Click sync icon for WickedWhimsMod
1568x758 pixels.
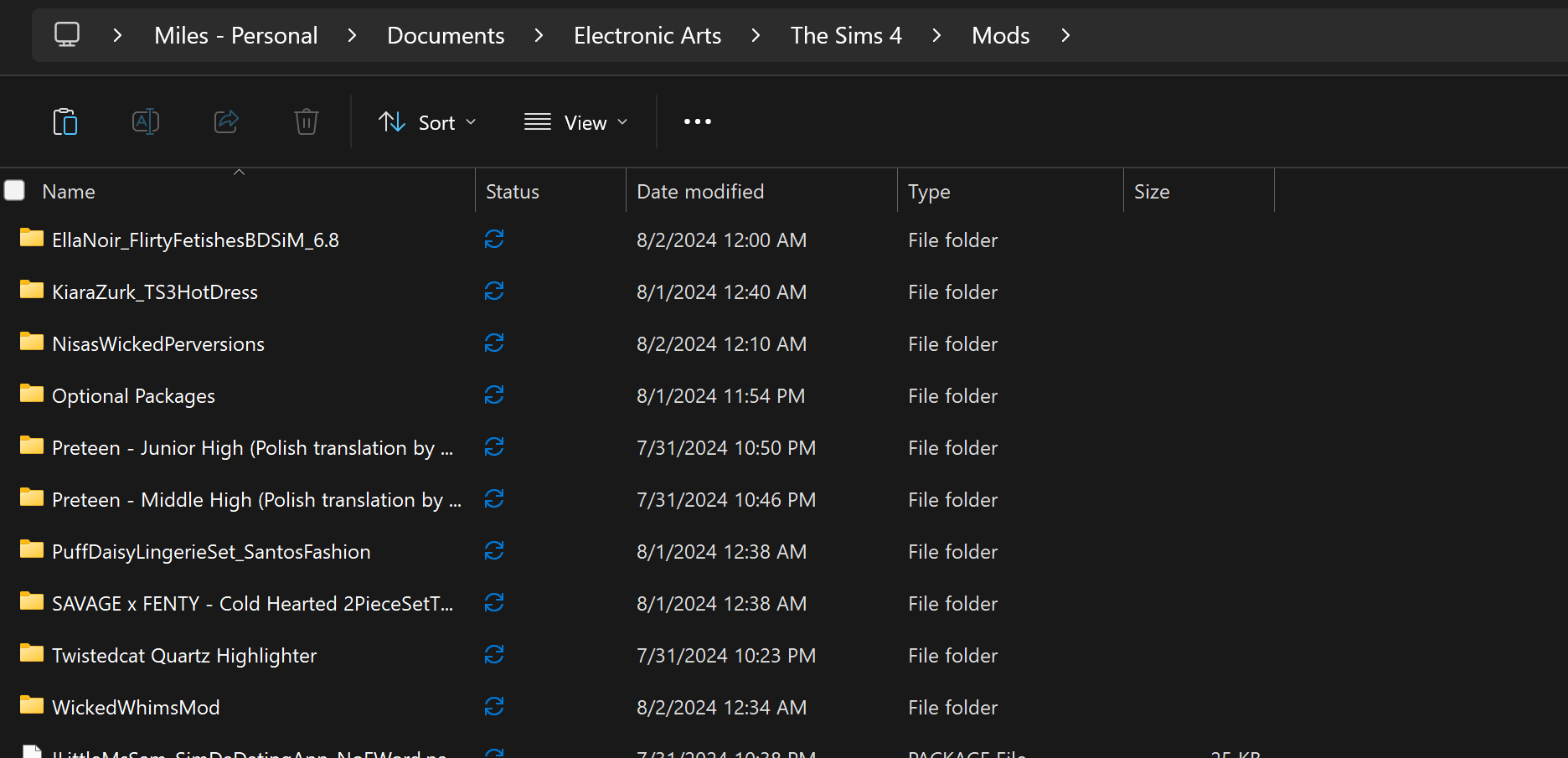click(x=494, y=707)
